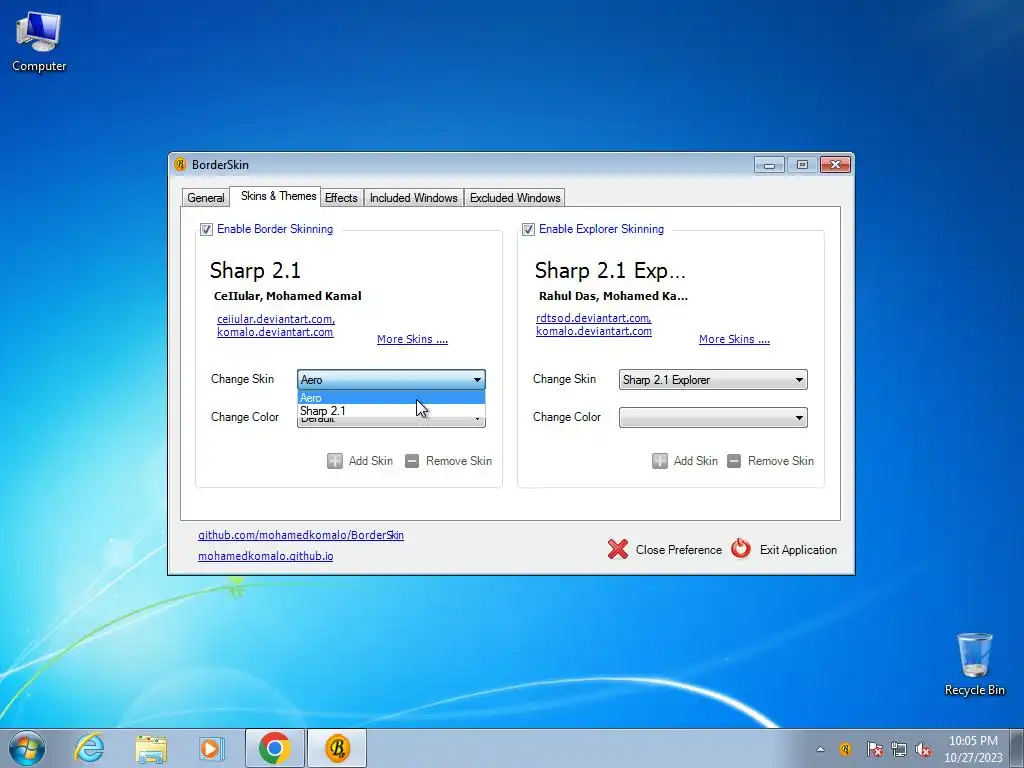
Task: Switch to Included Windows tab
Action: (x=413, y=198)
